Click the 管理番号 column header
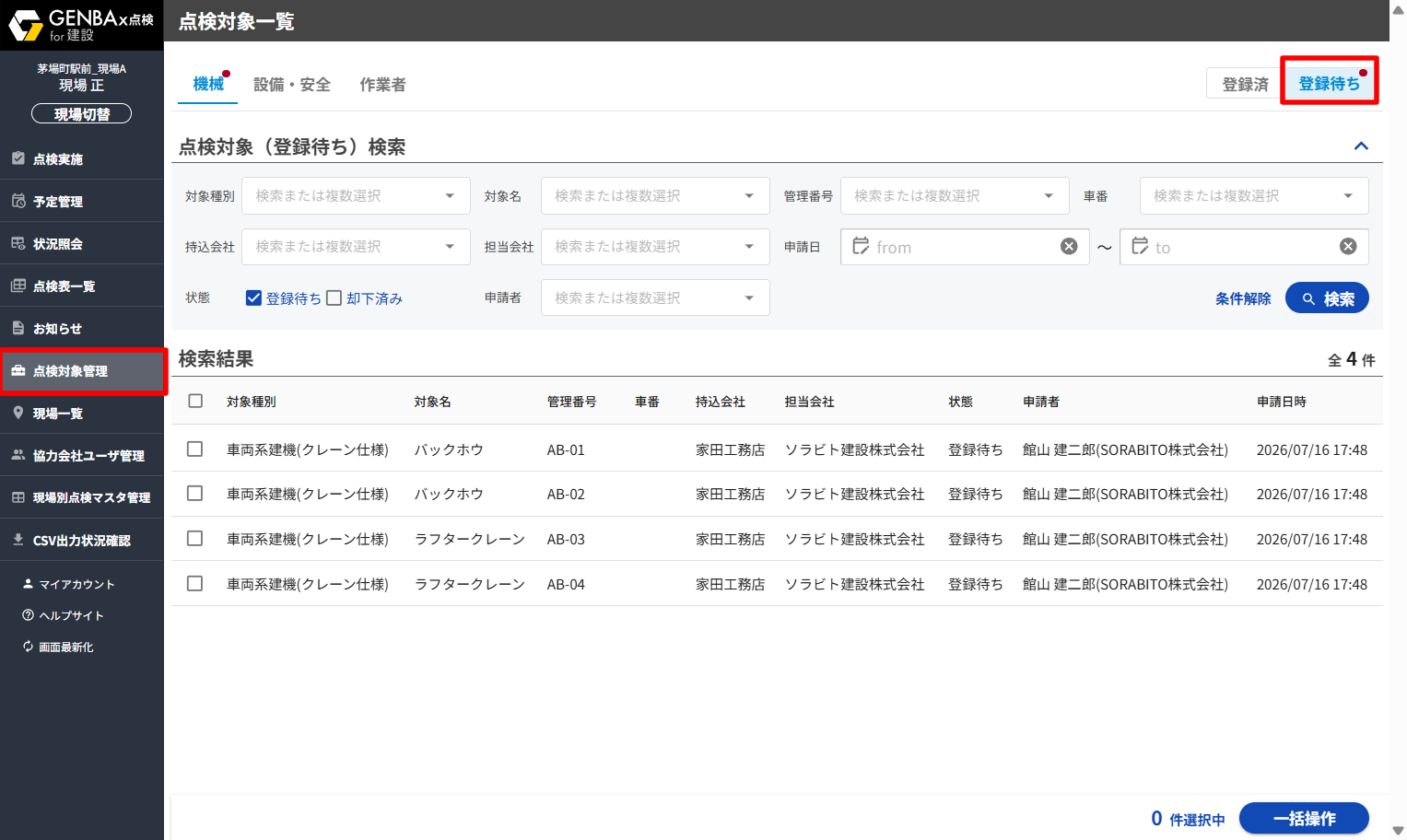The image size is (1407, 840). coord(571,402)
